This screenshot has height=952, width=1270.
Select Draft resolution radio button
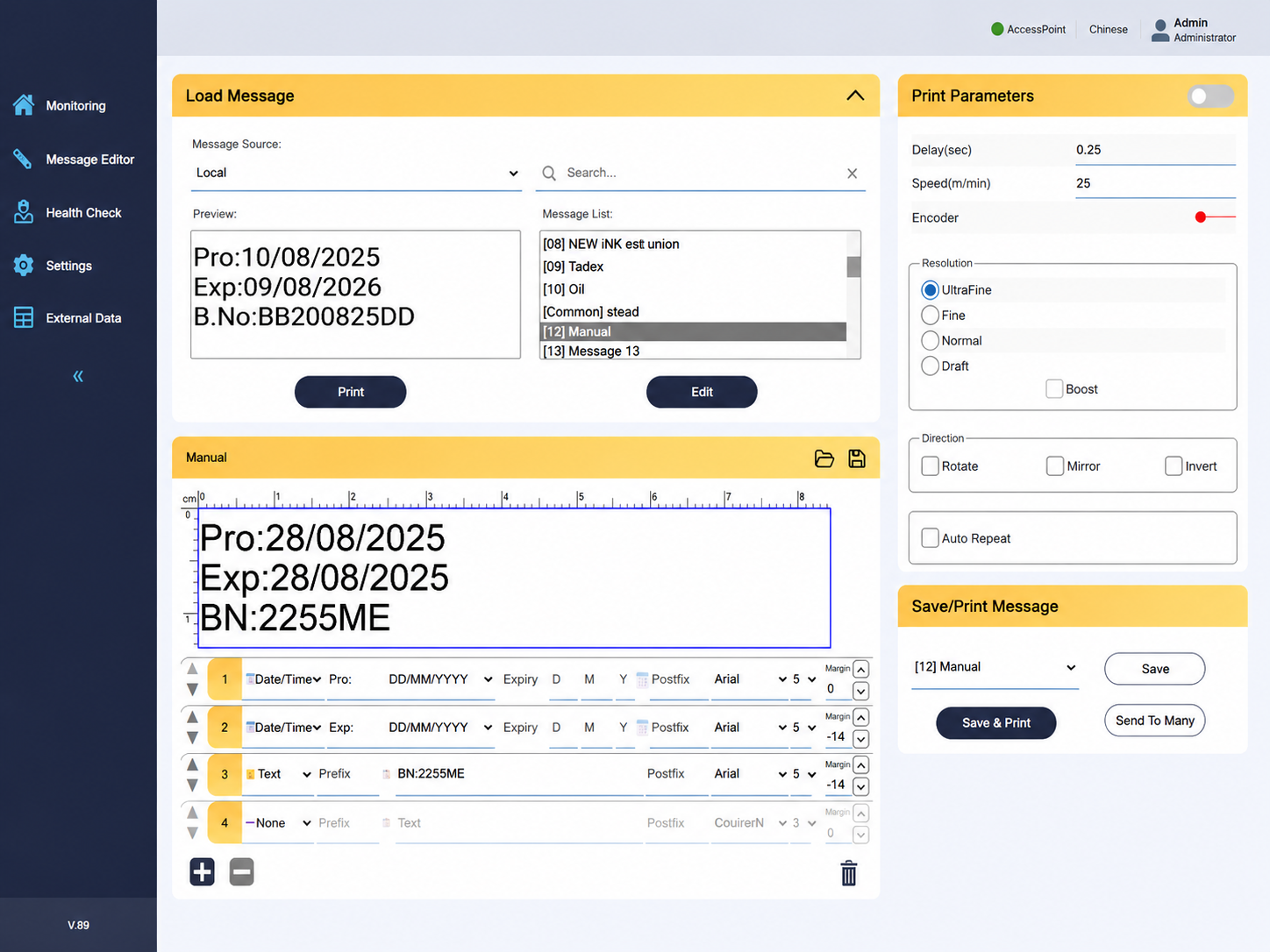point(931,366)
